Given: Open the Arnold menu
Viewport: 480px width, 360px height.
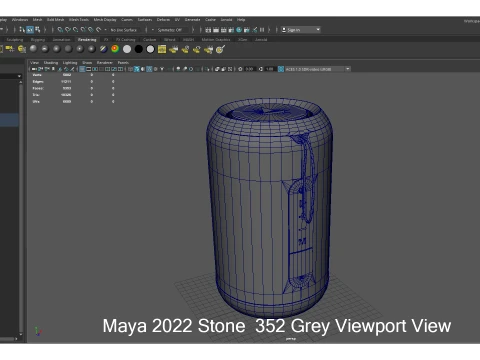Looking at the screenshot, I should tap(226, 20).
